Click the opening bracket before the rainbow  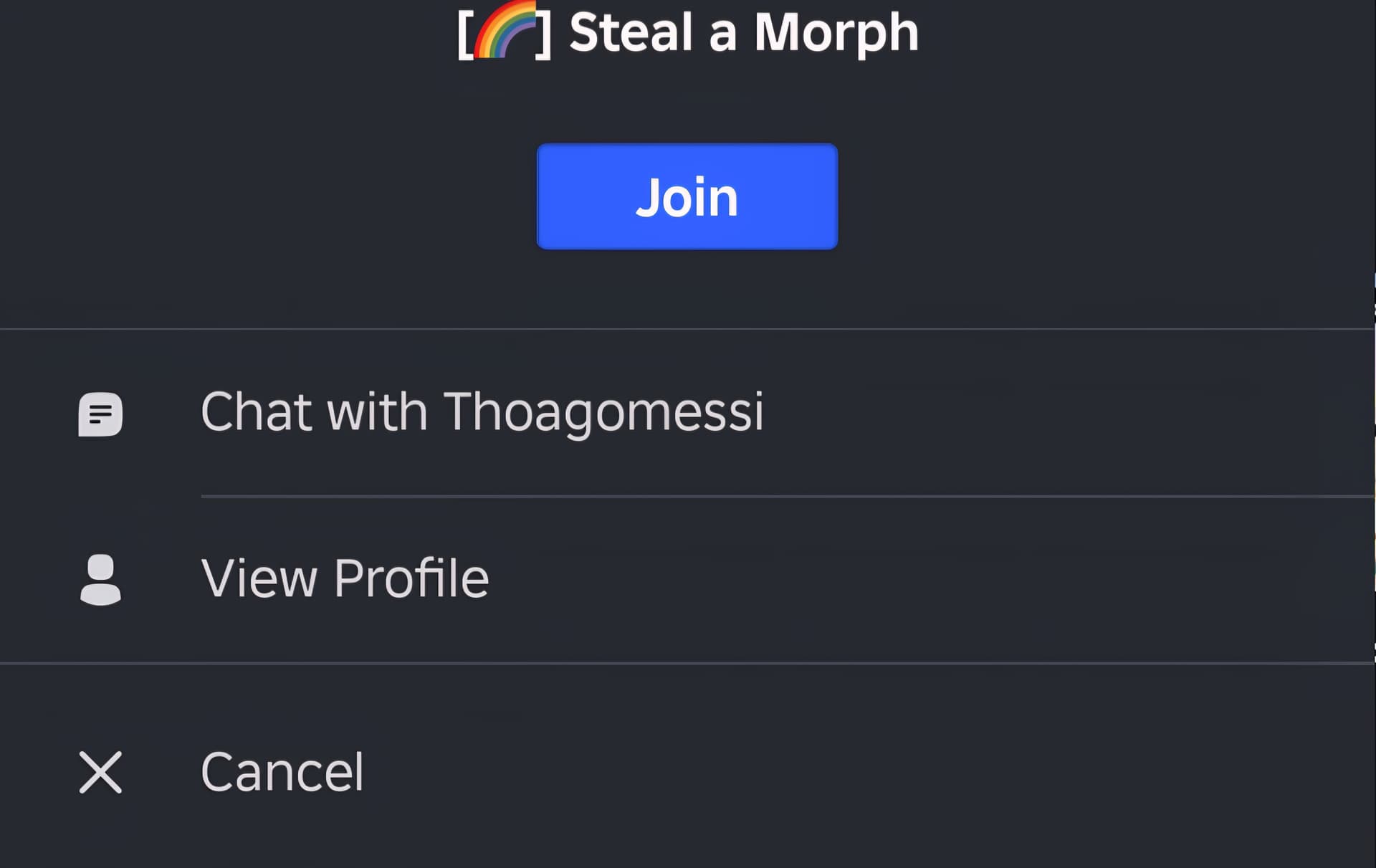tap(465, 34)
